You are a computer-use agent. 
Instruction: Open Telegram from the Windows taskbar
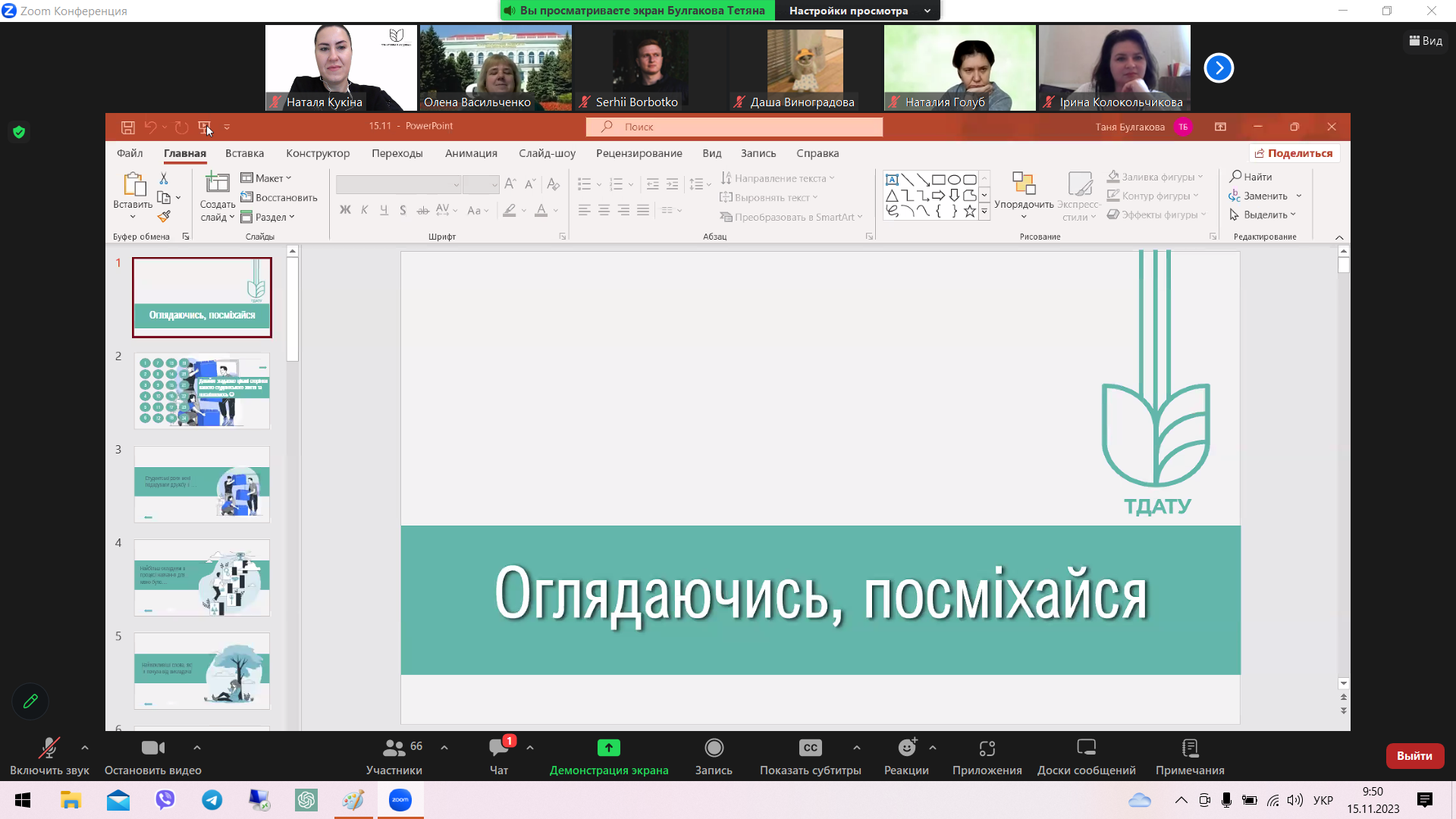(x=212, y=800)
